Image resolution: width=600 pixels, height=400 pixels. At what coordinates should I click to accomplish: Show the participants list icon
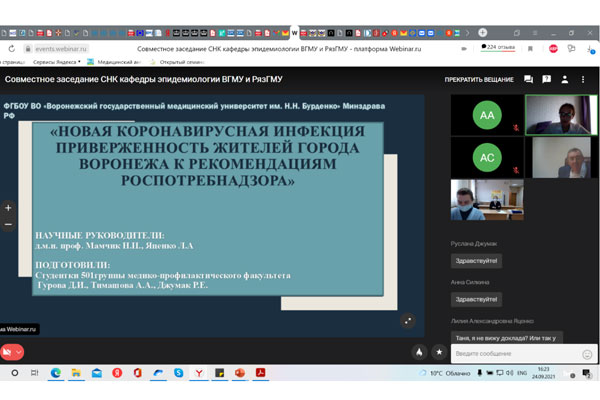(564, 79)
